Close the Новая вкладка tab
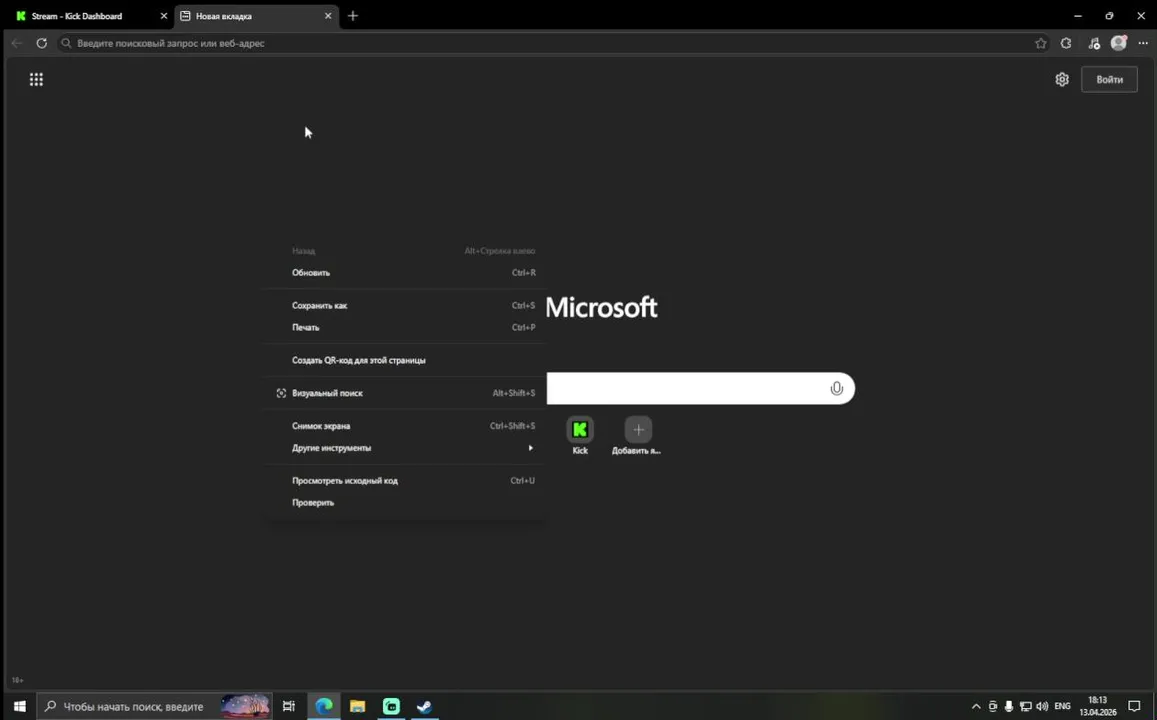This screenshot has width=1157, height=720. coord(328,15)
